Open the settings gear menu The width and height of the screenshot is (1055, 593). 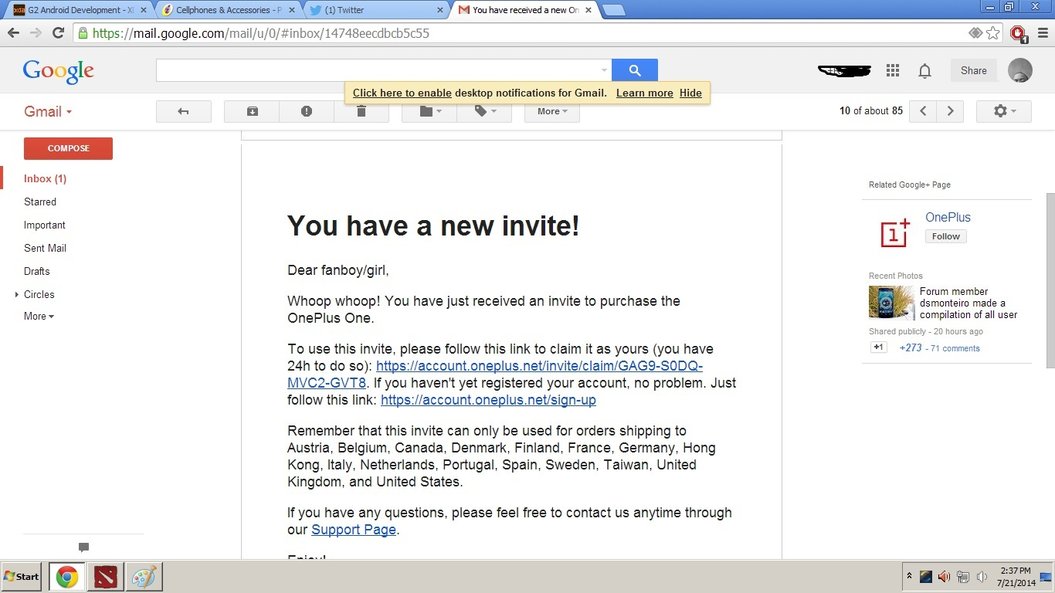pos(1004,111)
